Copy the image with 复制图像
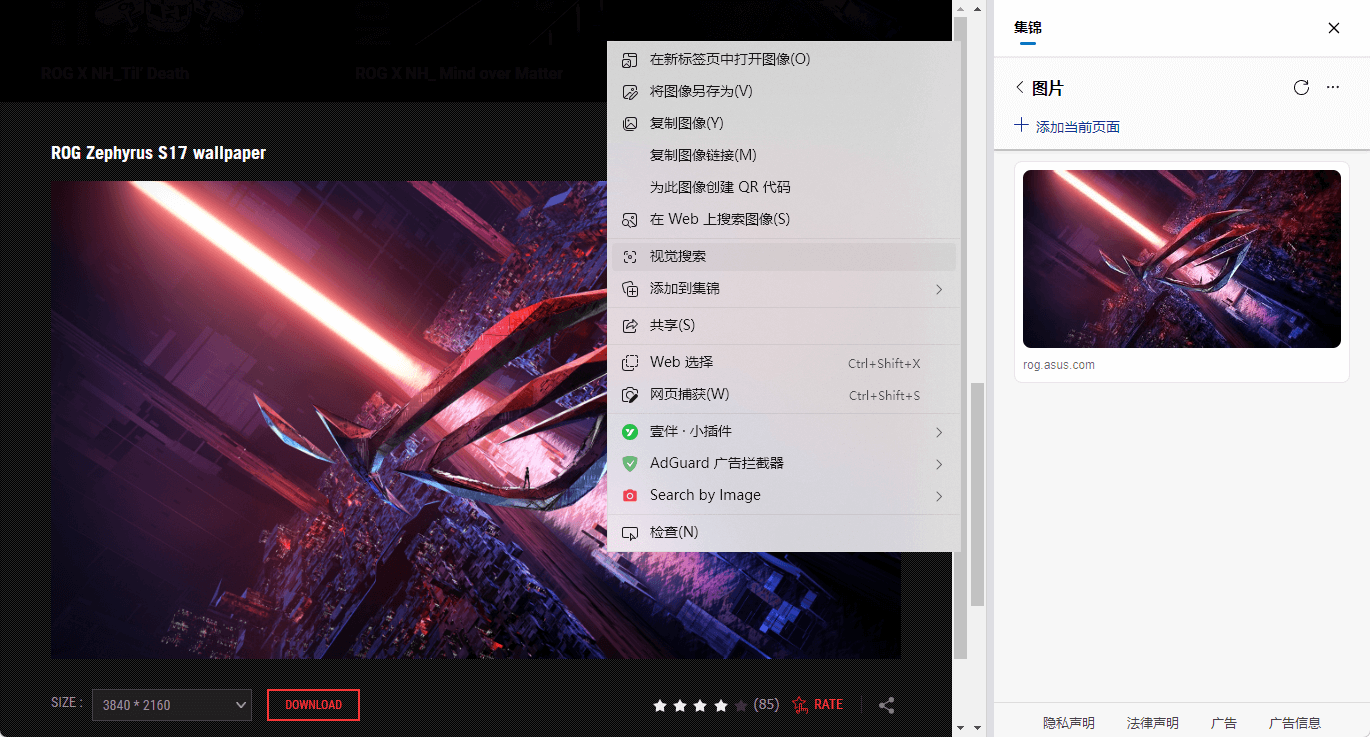Screen dimensions: 1370x737 [x=690, y=123]
